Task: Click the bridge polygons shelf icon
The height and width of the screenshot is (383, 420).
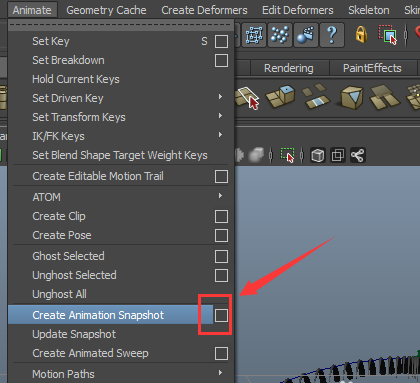Action: 315,96
